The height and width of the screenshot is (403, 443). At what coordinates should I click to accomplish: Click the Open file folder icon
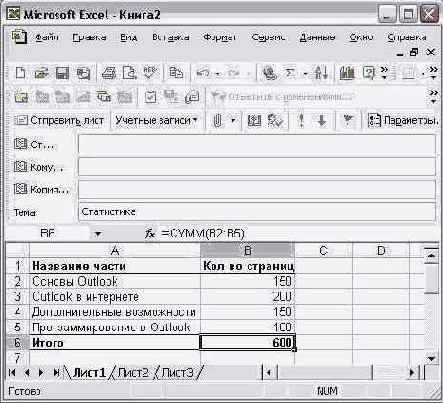click(x=41, y=73)
